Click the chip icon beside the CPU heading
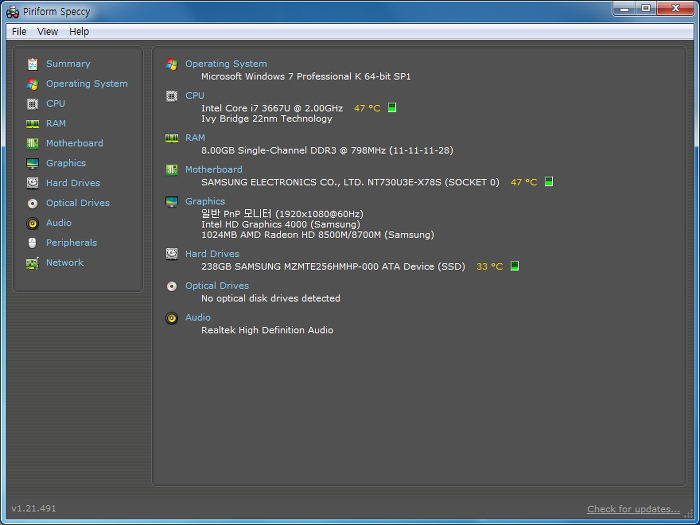This screenshot has height=525, width=700. 171,96
